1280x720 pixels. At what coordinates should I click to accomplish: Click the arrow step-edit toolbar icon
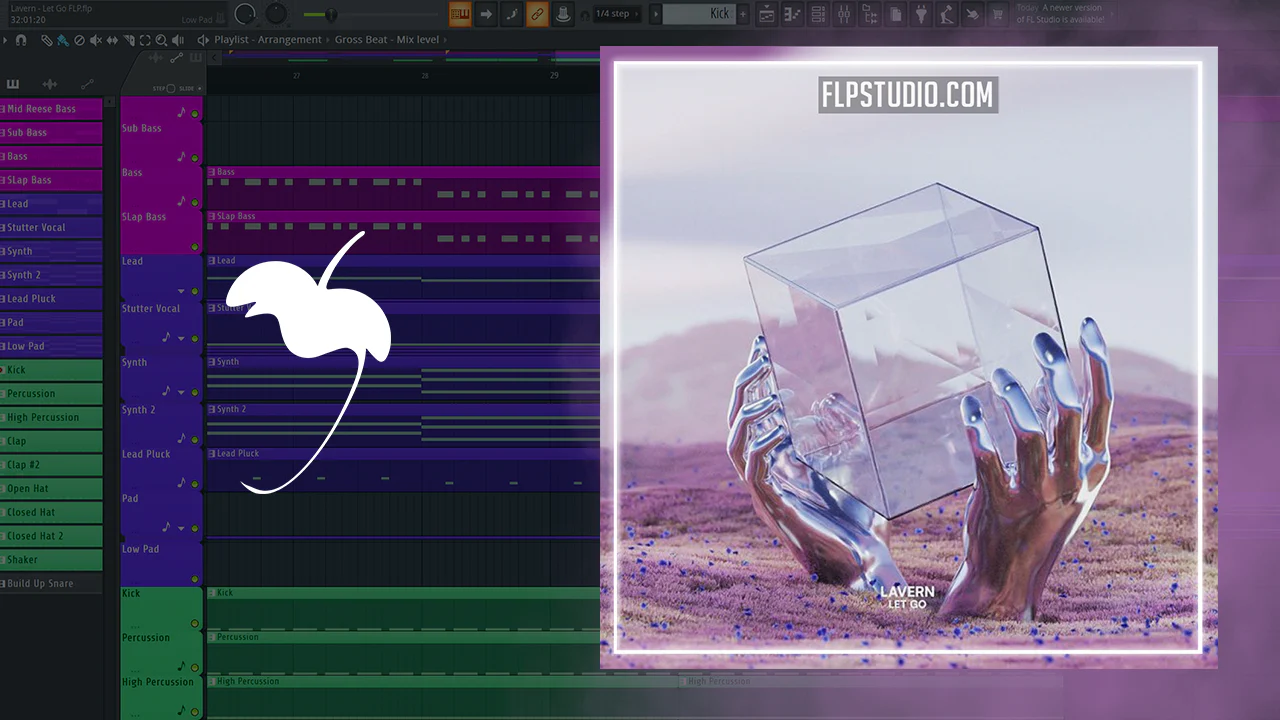pyautogui.click(x=486, y=14)
